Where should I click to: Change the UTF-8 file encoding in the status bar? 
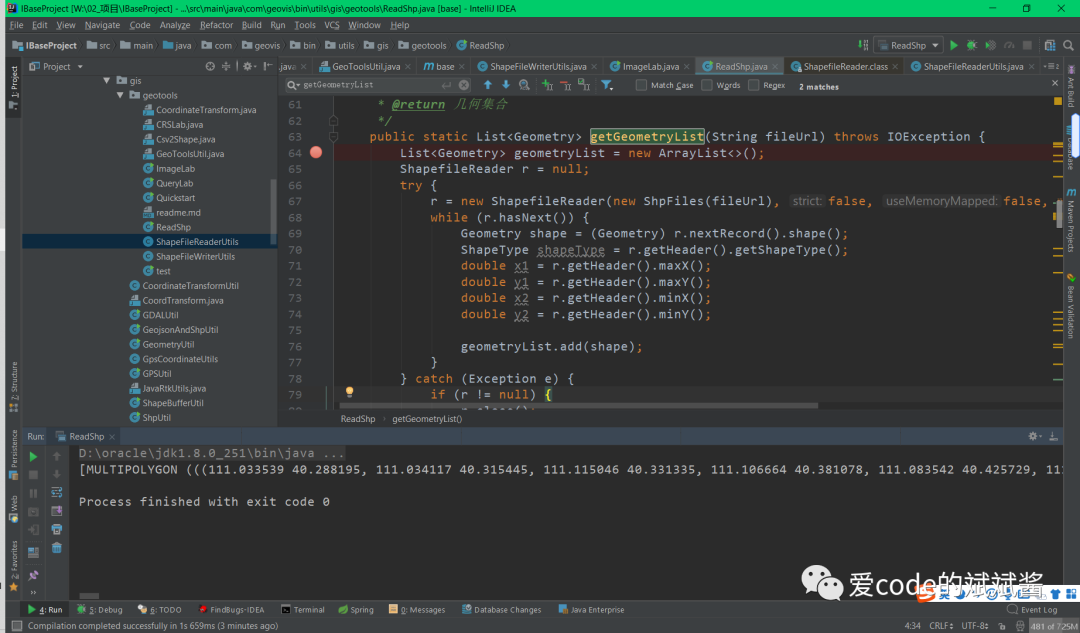975,625
